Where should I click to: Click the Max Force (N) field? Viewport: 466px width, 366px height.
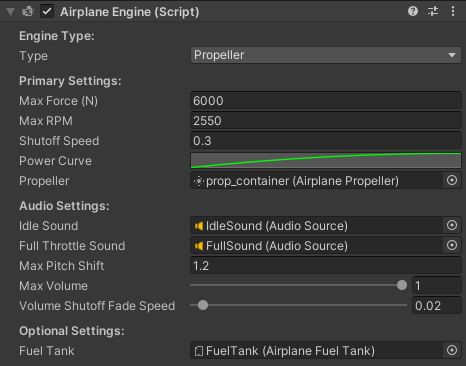click(326, 101)
